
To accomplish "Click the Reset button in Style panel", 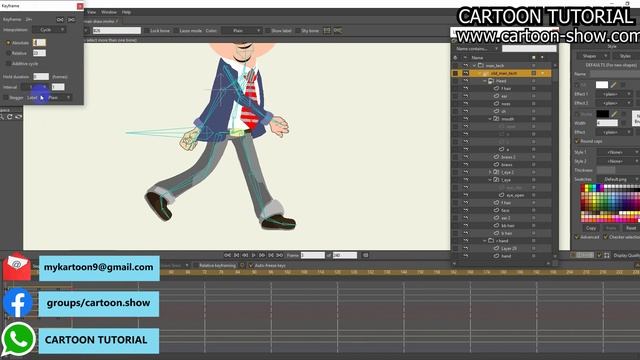I will tap(631, 228).
